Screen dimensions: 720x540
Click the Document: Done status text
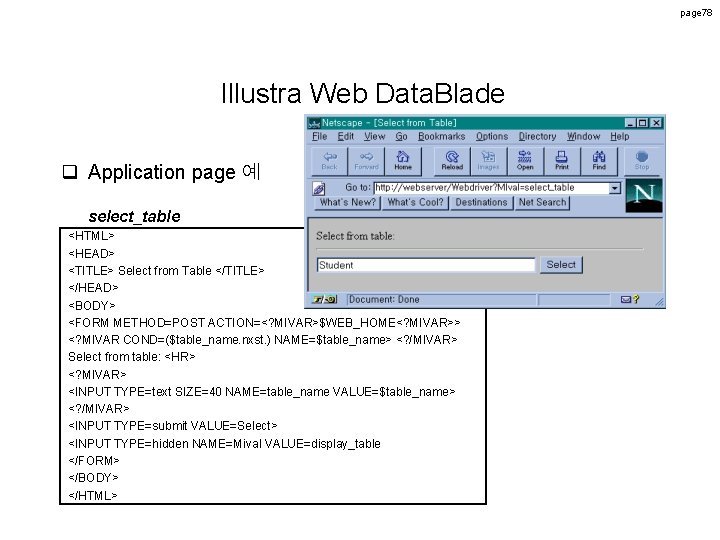click(x=384, y=299)
